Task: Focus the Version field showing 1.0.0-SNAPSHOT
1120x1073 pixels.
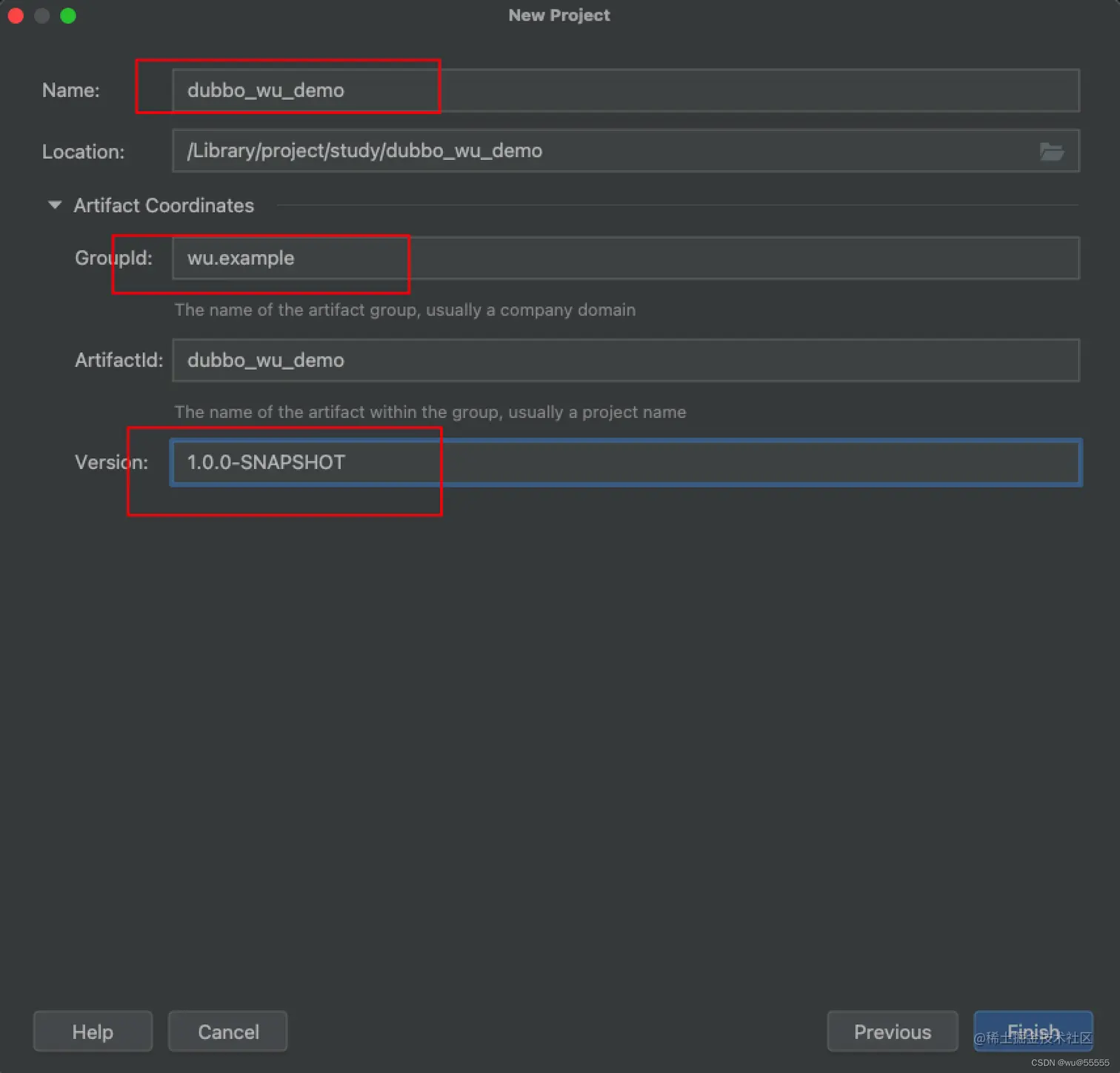Action: tap(625, 462)
